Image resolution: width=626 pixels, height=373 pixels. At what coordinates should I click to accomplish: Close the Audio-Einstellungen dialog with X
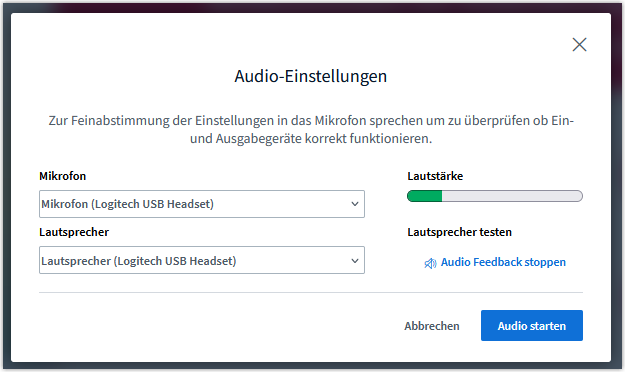(579, 45)
